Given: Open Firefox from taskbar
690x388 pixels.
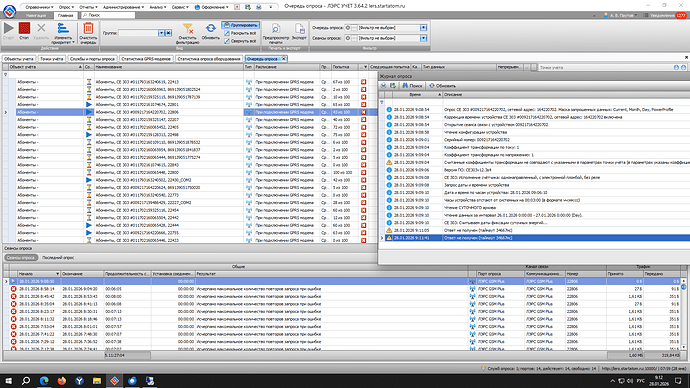Looking at the screenshot, I should coord(62,381).
